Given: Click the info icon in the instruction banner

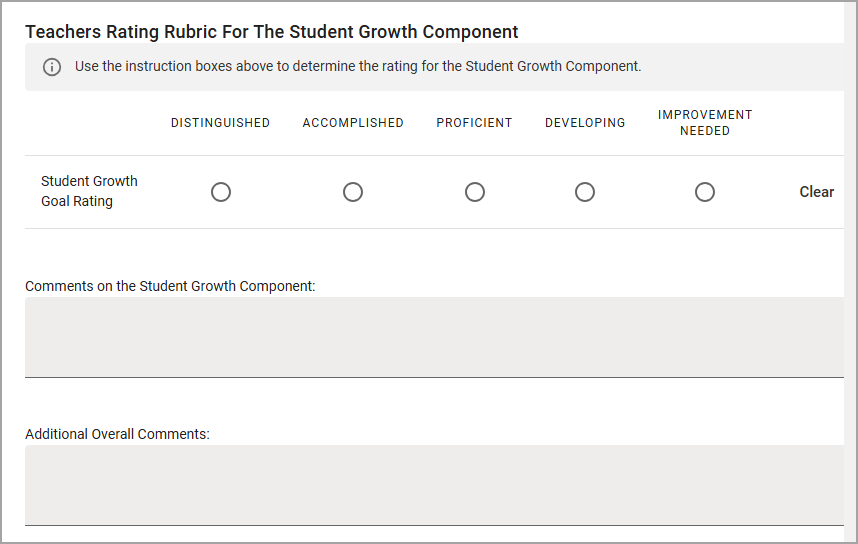Looking at the screenshot, I should click(x=52, y=67).
